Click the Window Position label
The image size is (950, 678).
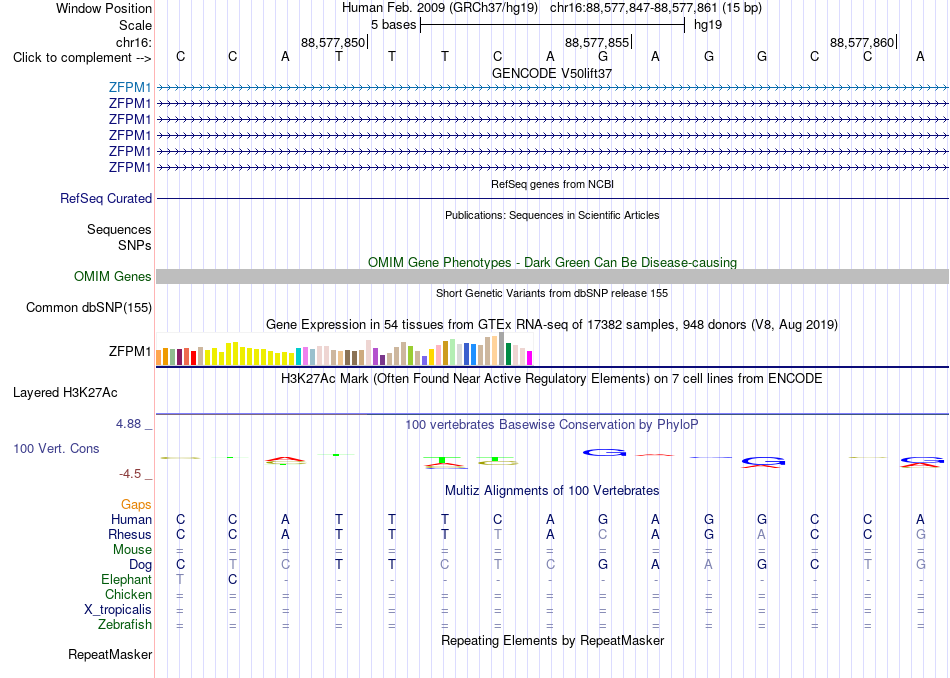coord(104,8)
